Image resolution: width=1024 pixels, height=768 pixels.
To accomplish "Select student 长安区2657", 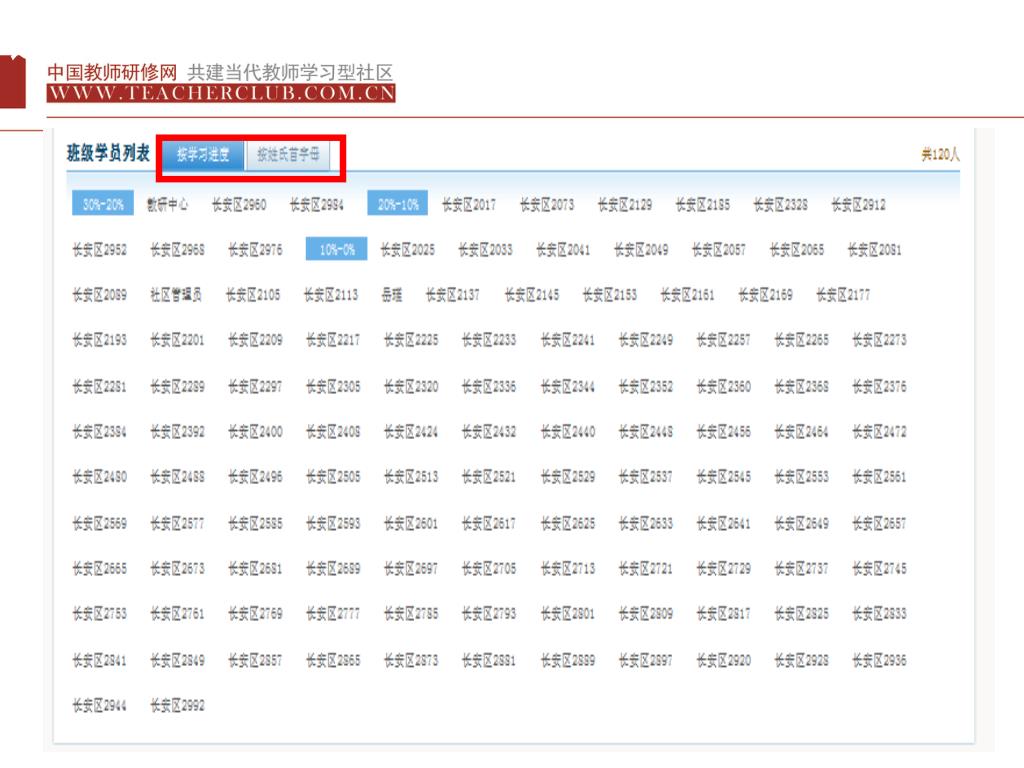I will [x=879, y=523].
